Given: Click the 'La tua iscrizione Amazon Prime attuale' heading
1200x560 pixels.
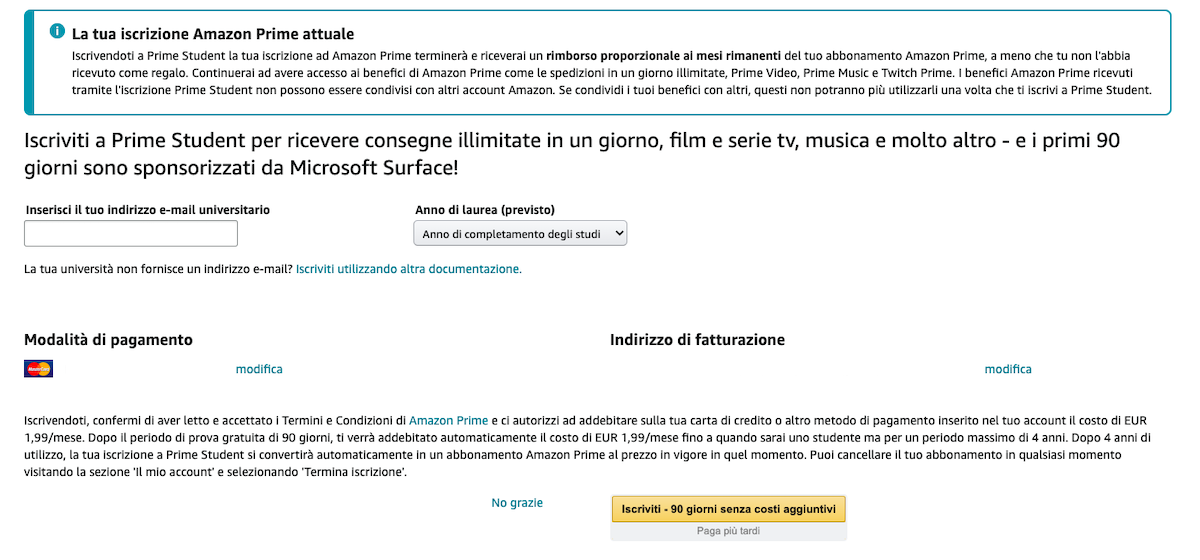Looking at the screenshot, I should pyautogui.click(x=213, y=35).
